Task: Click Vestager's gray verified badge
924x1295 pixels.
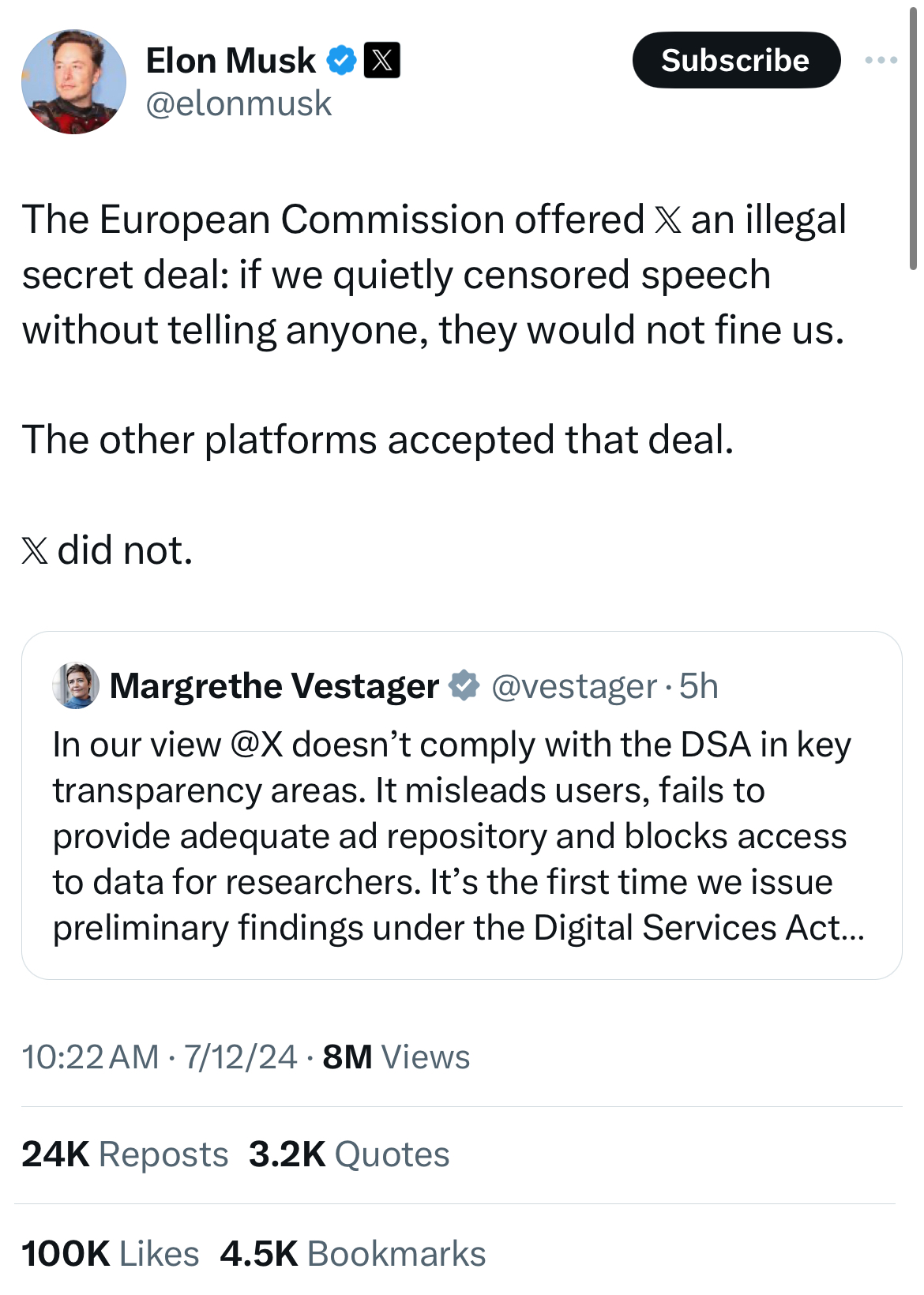Action: [x=464, y=685]
